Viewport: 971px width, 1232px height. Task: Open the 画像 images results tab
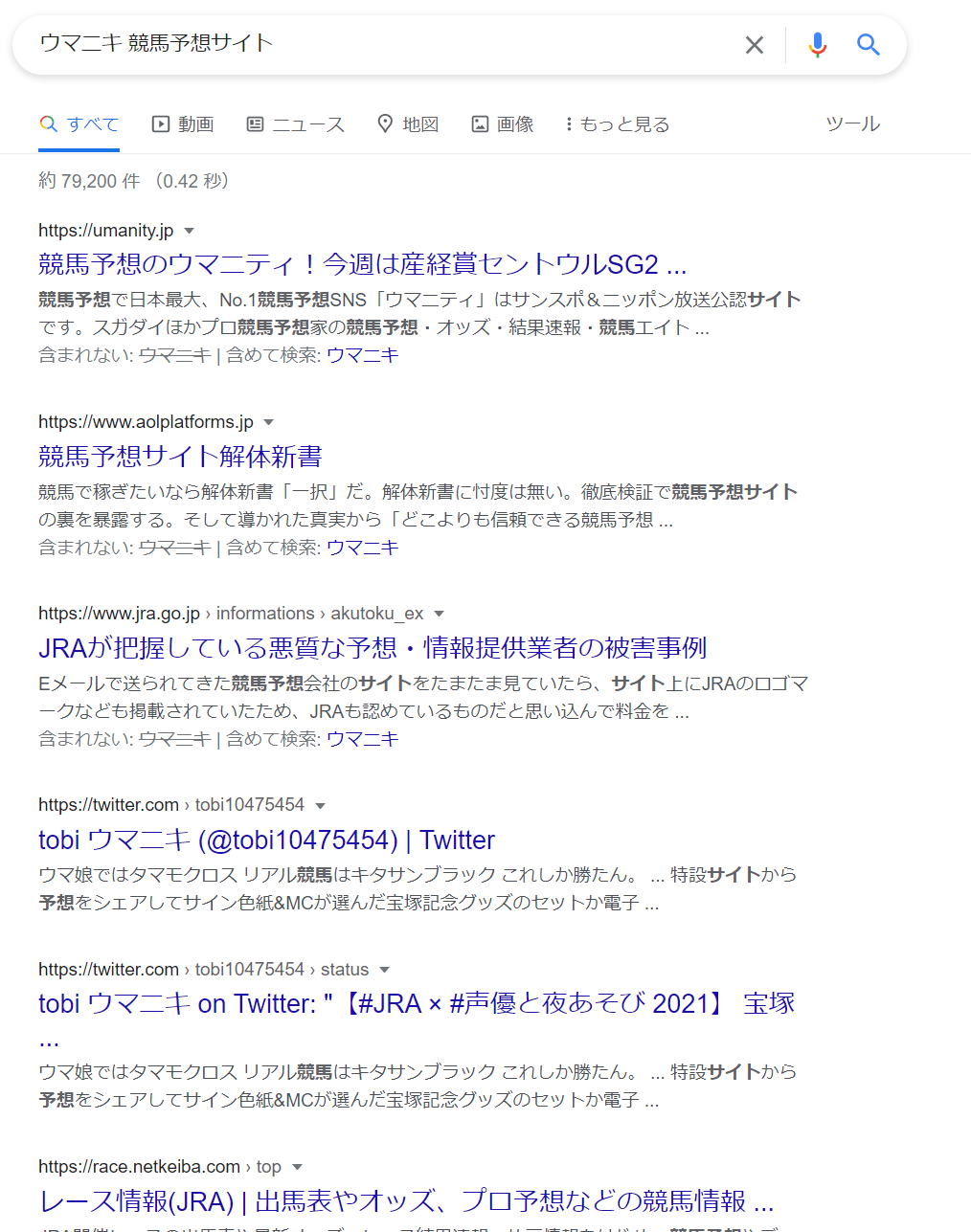click(503, 124)
